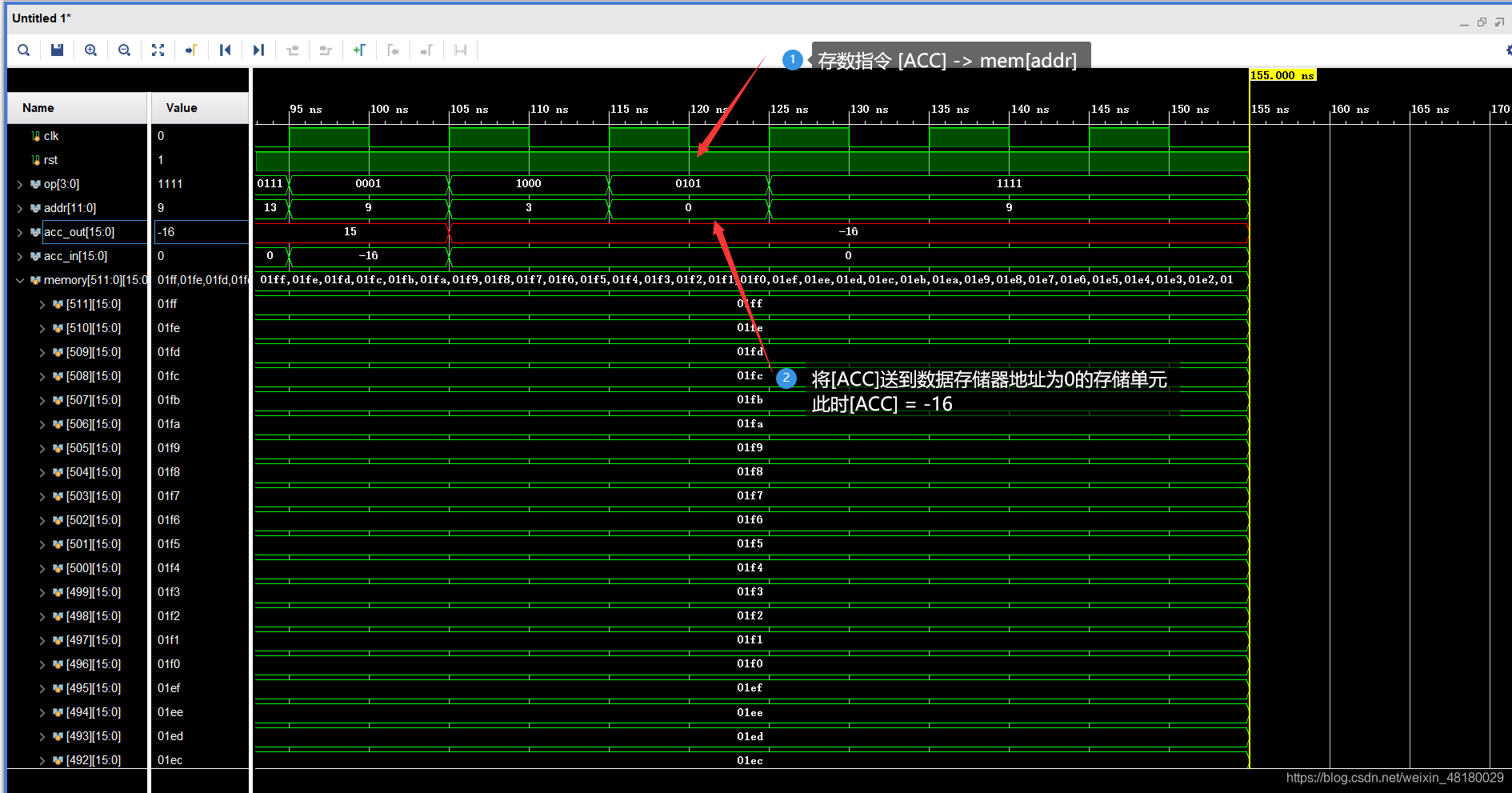
Task: Expand the acc_in[15:0] bus
Action: (x=20, y=256)
